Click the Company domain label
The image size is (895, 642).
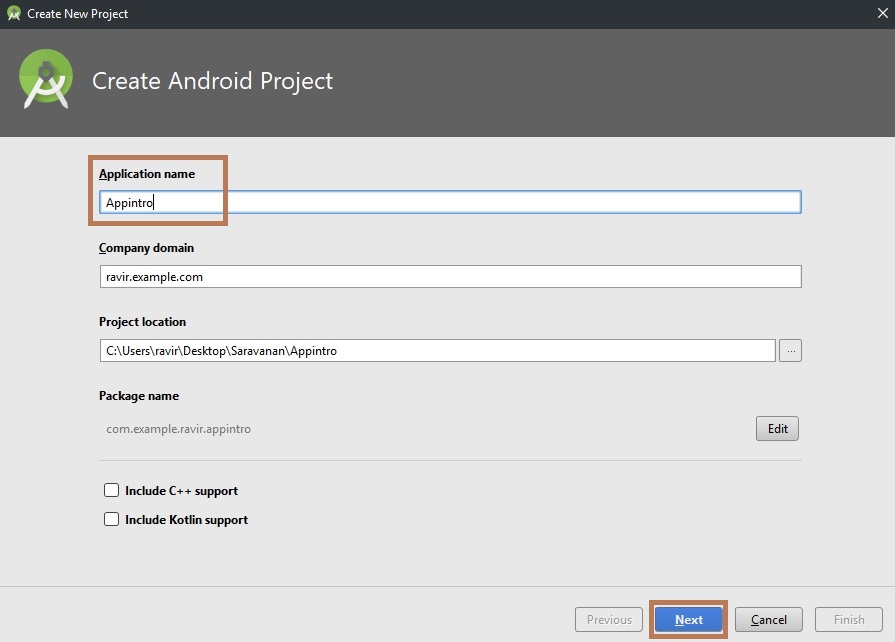point(146,248)
